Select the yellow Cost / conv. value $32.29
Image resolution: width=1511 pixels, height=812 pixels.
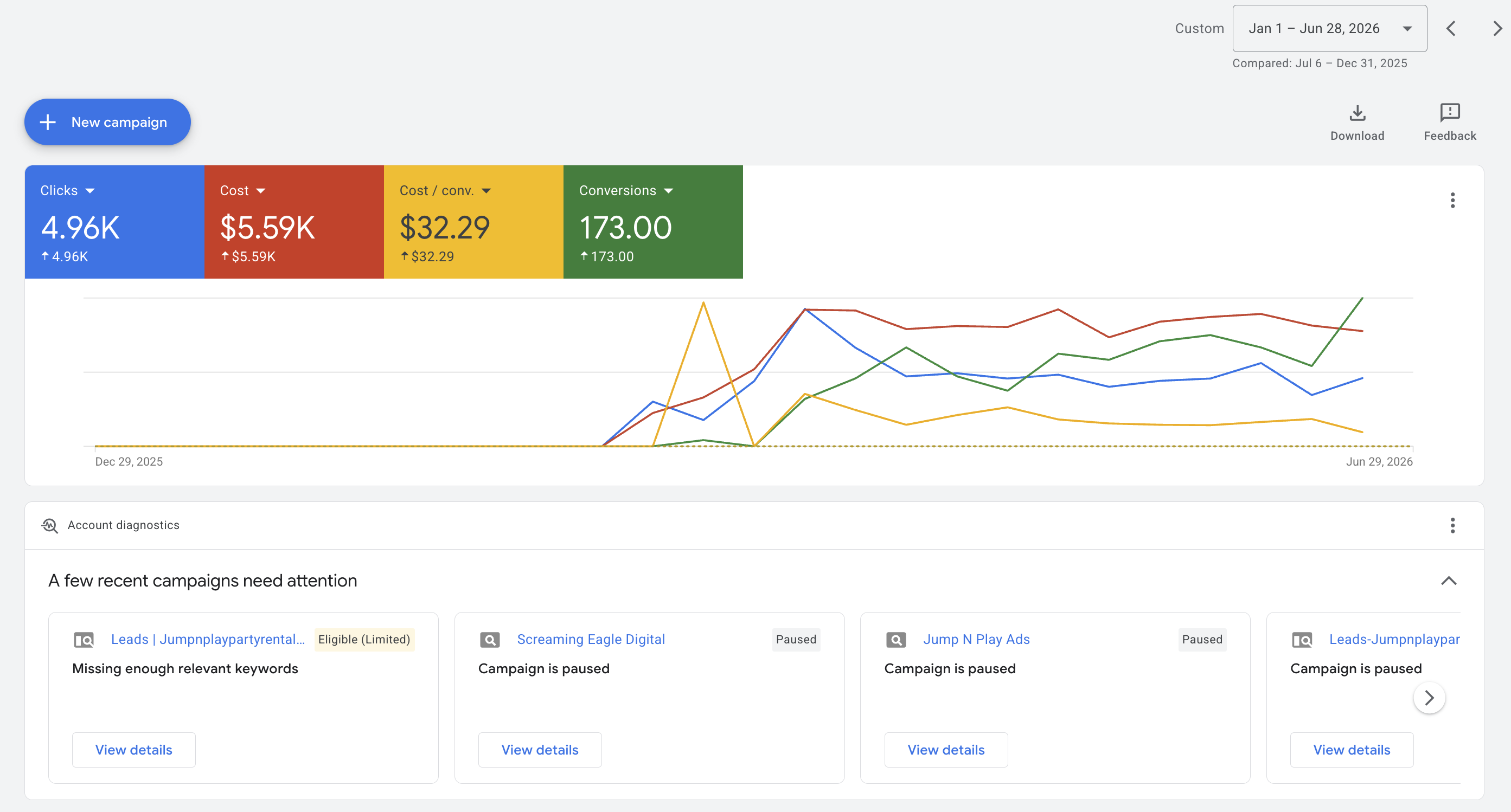[x=445, y=228]
